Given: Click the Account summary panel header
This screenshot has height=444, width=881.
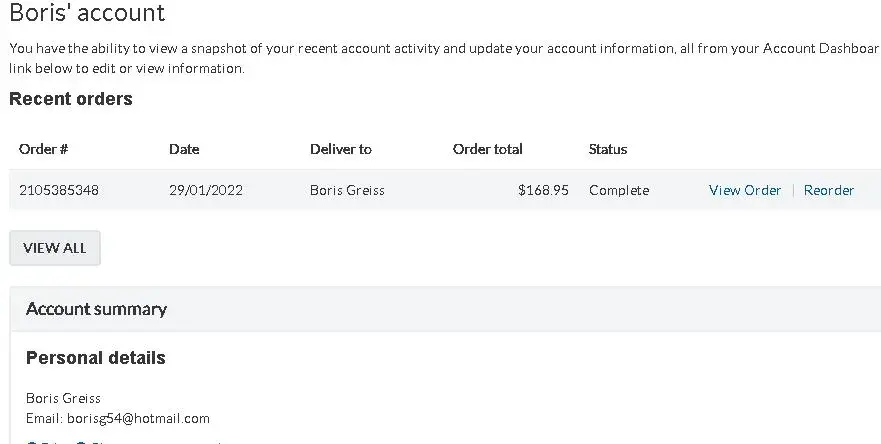Looking at the screenshot, I should click(96, 309).
